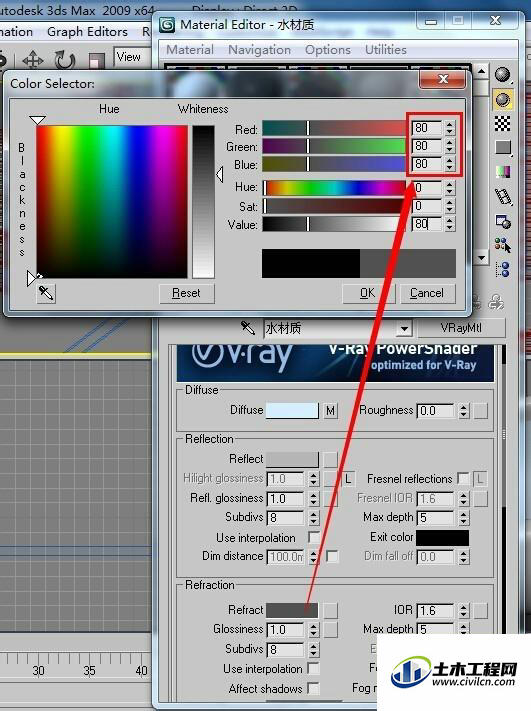Click the Reflection Max depth input field
The image size is (531, 711).
click(x=435, y=518)
